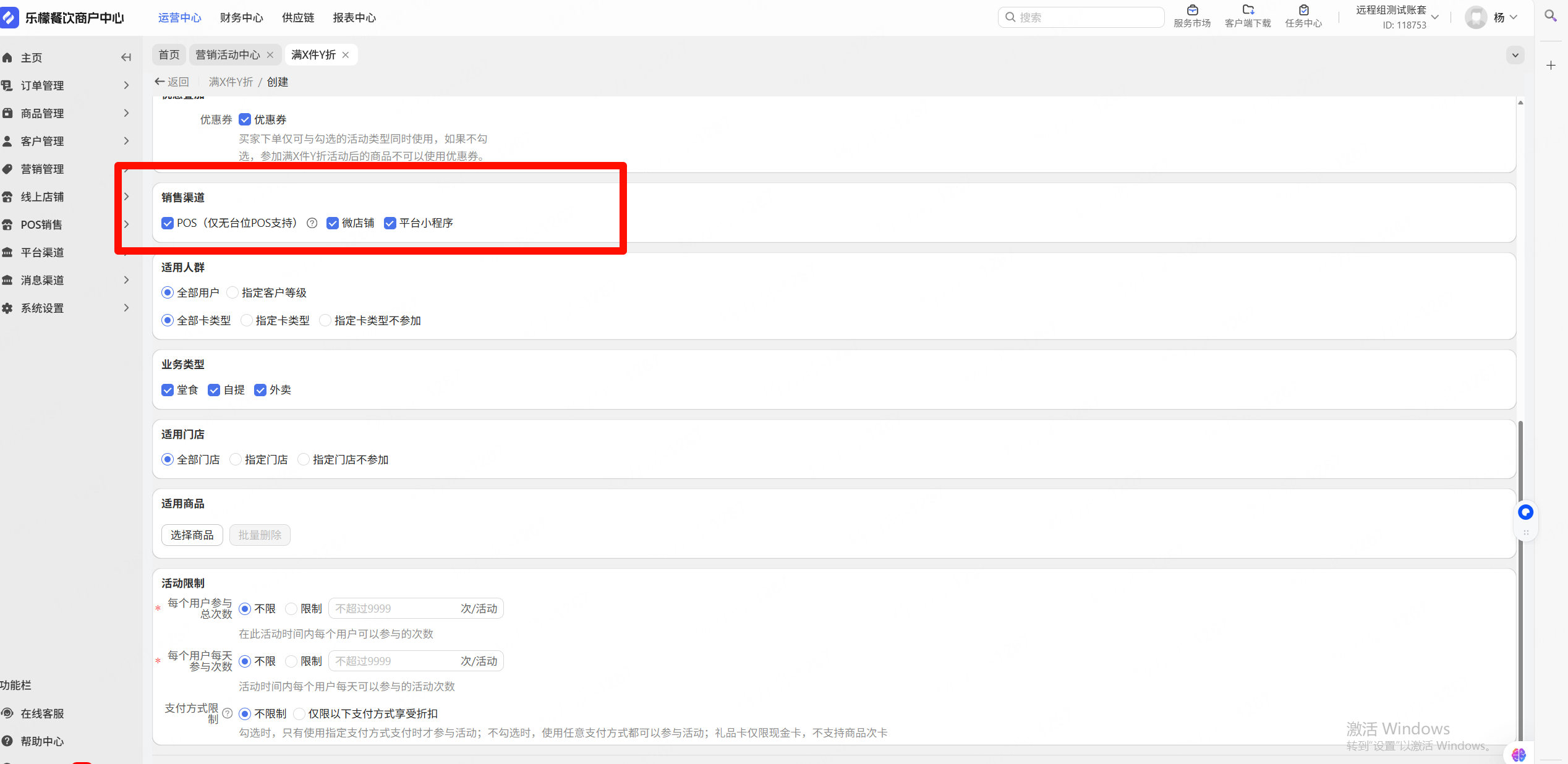Select the 指定客户等级 radio option
The height and width of the screenshot is (764, 1568).
(x=232, y=292)
